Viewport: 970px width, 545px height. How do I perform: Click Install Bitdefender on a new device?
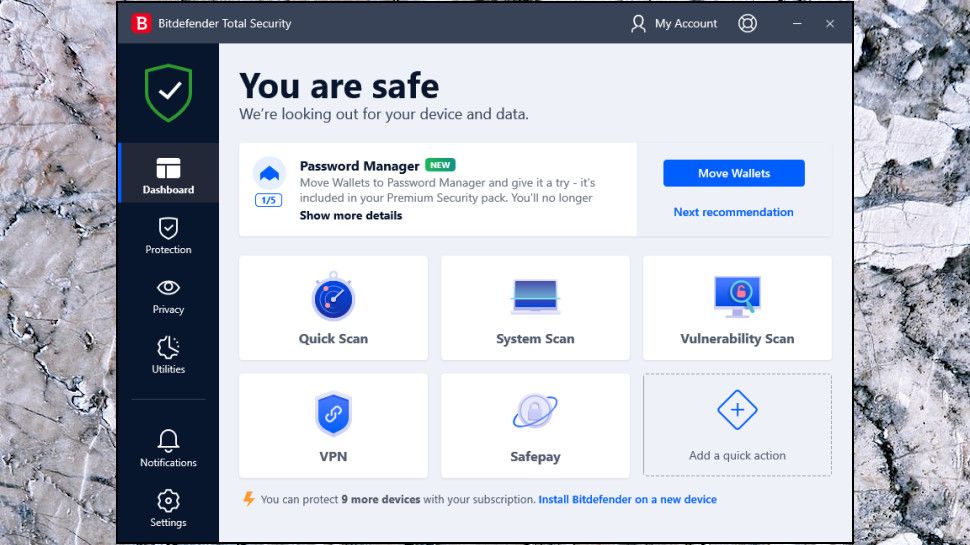(x=627, y=499)
